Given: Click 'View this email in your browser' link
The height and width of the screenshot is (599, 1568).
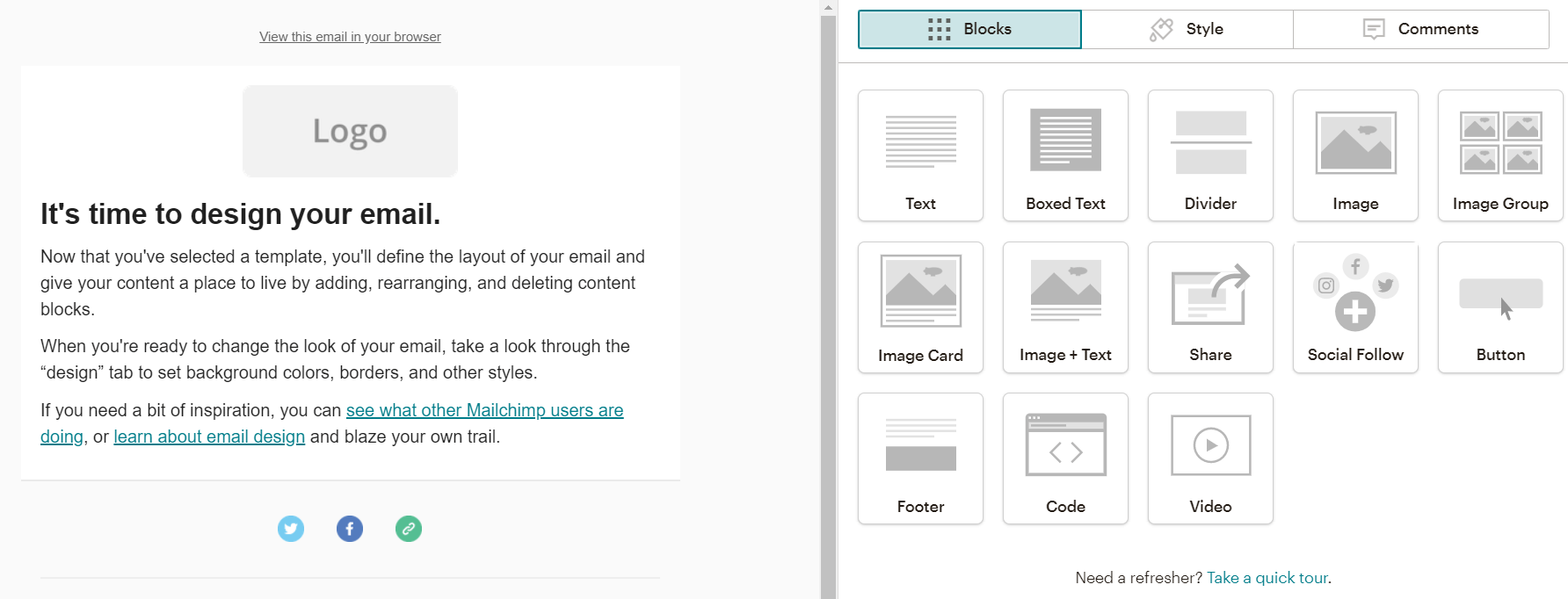Looking at the screenshot, I should [x=350, y=37].
